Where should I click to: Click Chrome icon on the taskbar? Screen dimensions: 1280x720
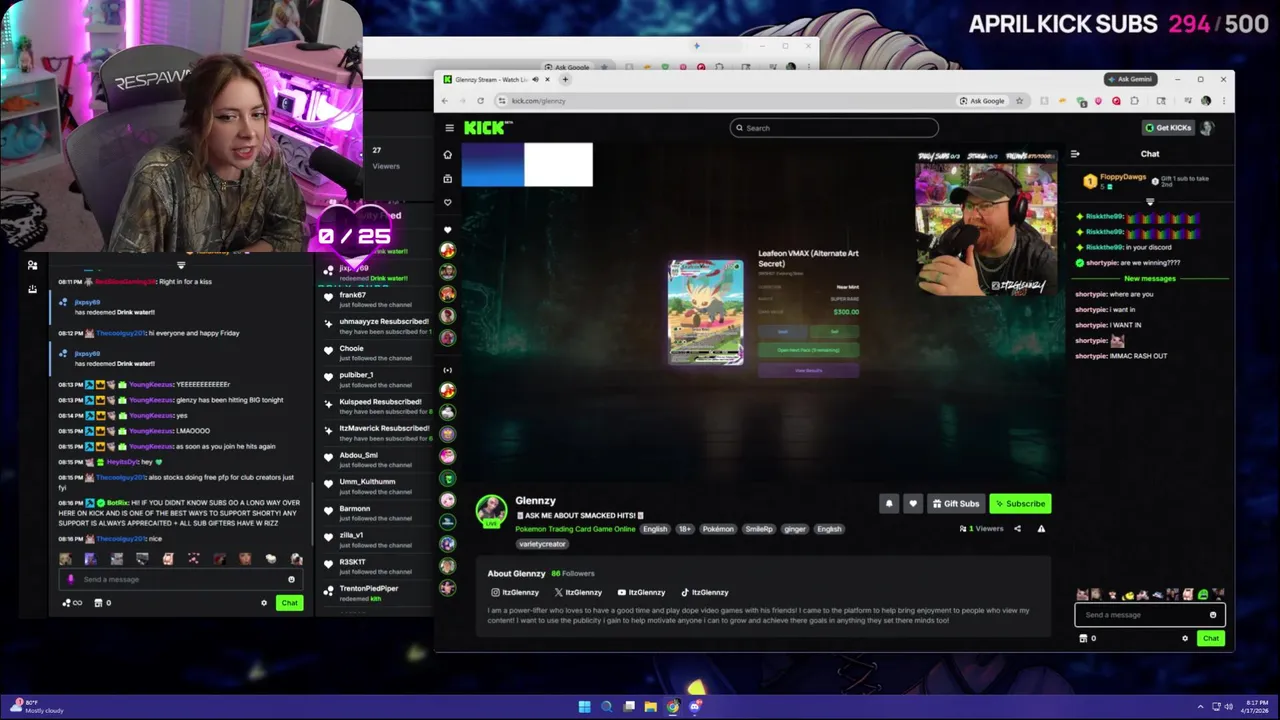[x=672, y=707]
